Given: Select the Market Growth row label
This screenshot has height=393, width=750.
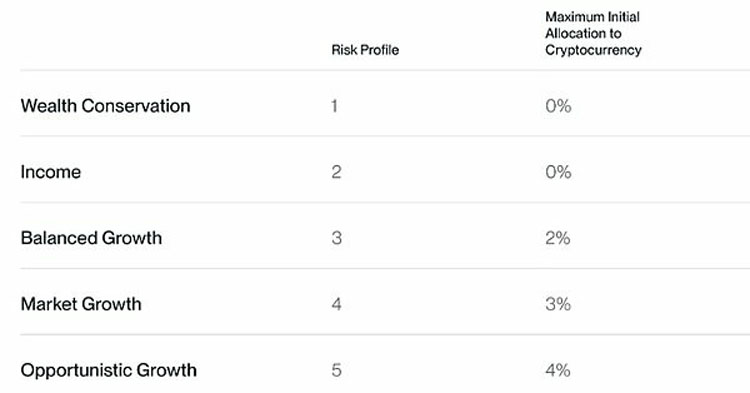Looking at the screenshot, I should [81, 304].
